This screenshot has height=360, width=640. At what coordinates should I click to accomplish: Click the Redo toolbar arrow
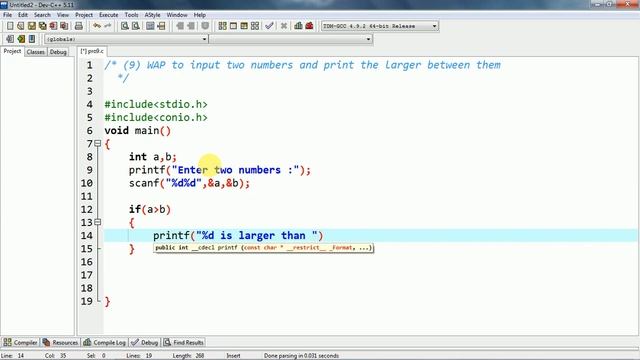click(x=108, y=26)
